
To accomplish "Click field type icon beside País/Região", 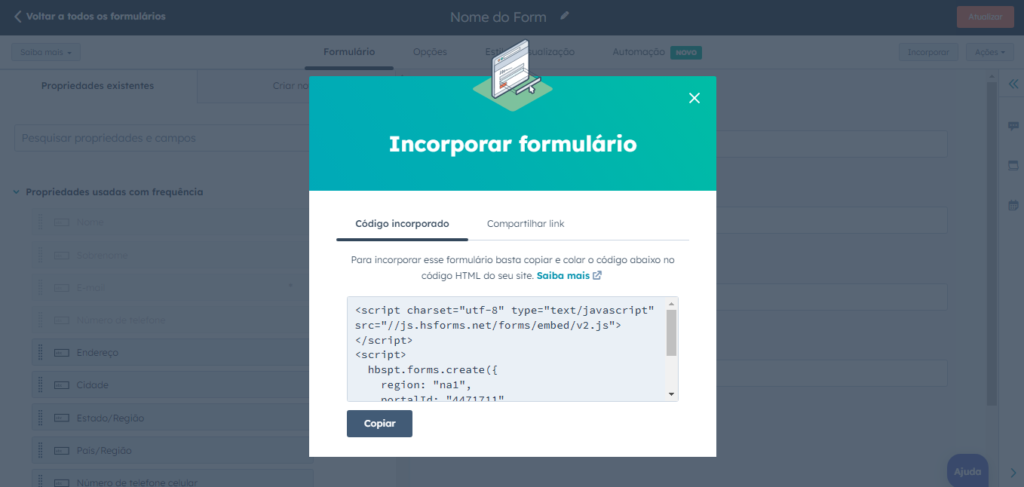I will 61,450.
